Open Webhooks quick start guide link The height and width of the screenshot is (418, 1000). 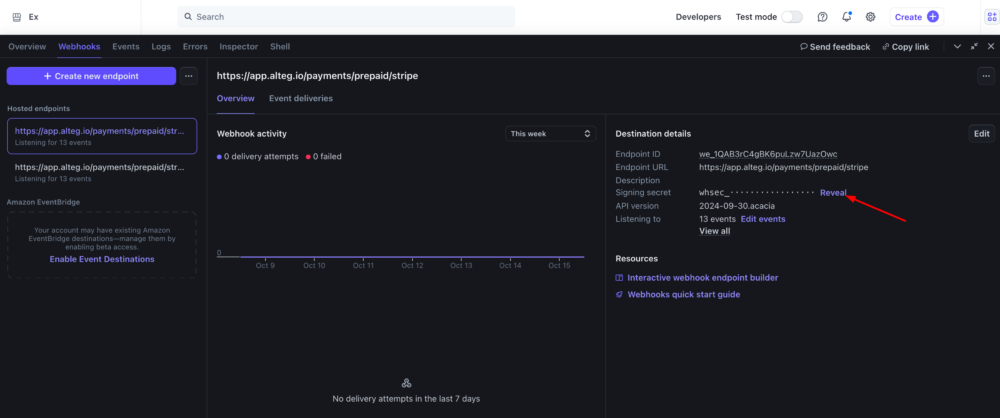click(684, 295)
